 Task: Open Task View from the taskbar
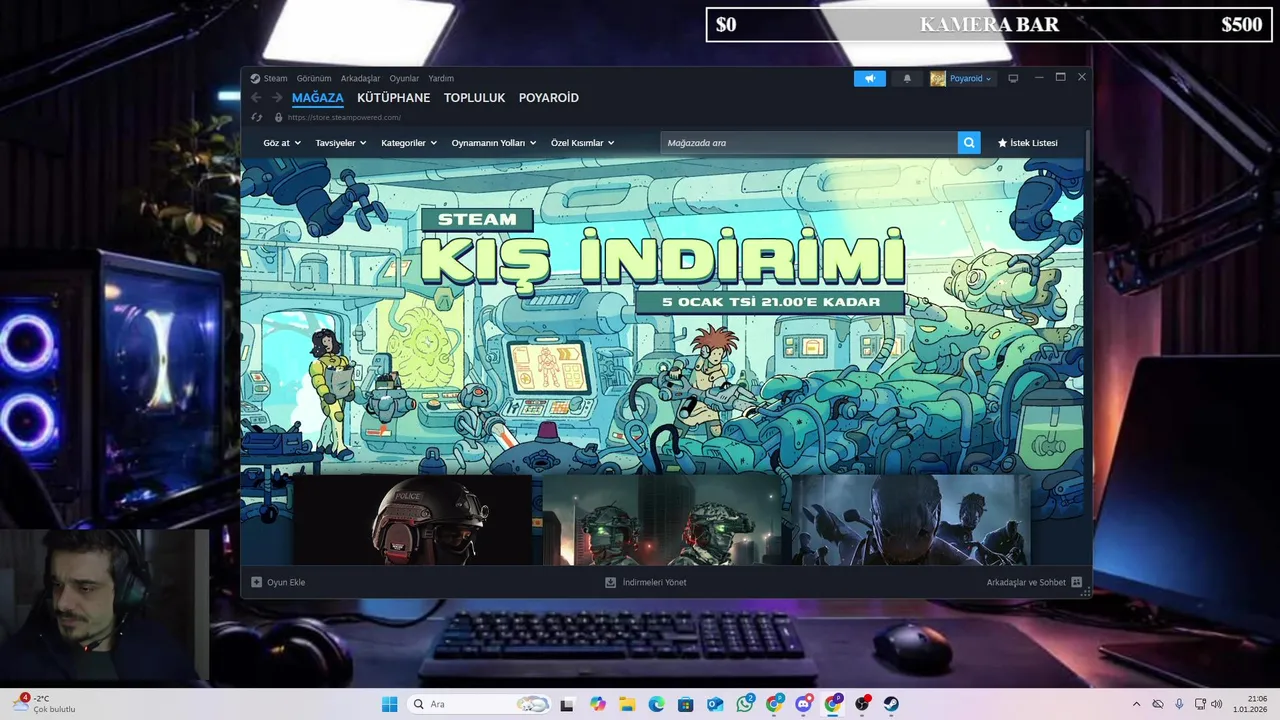point(567,704)
